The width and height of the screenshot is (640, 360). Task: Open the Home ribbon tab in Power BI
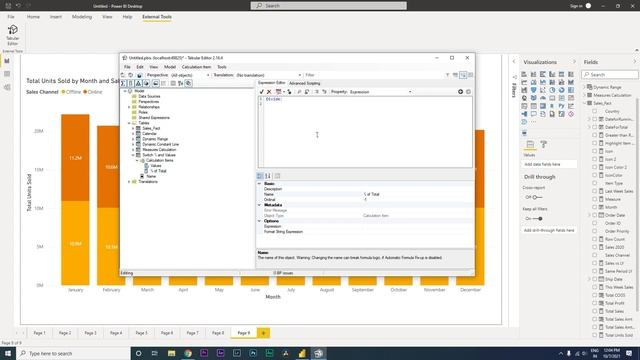click(x=33, y=17)
